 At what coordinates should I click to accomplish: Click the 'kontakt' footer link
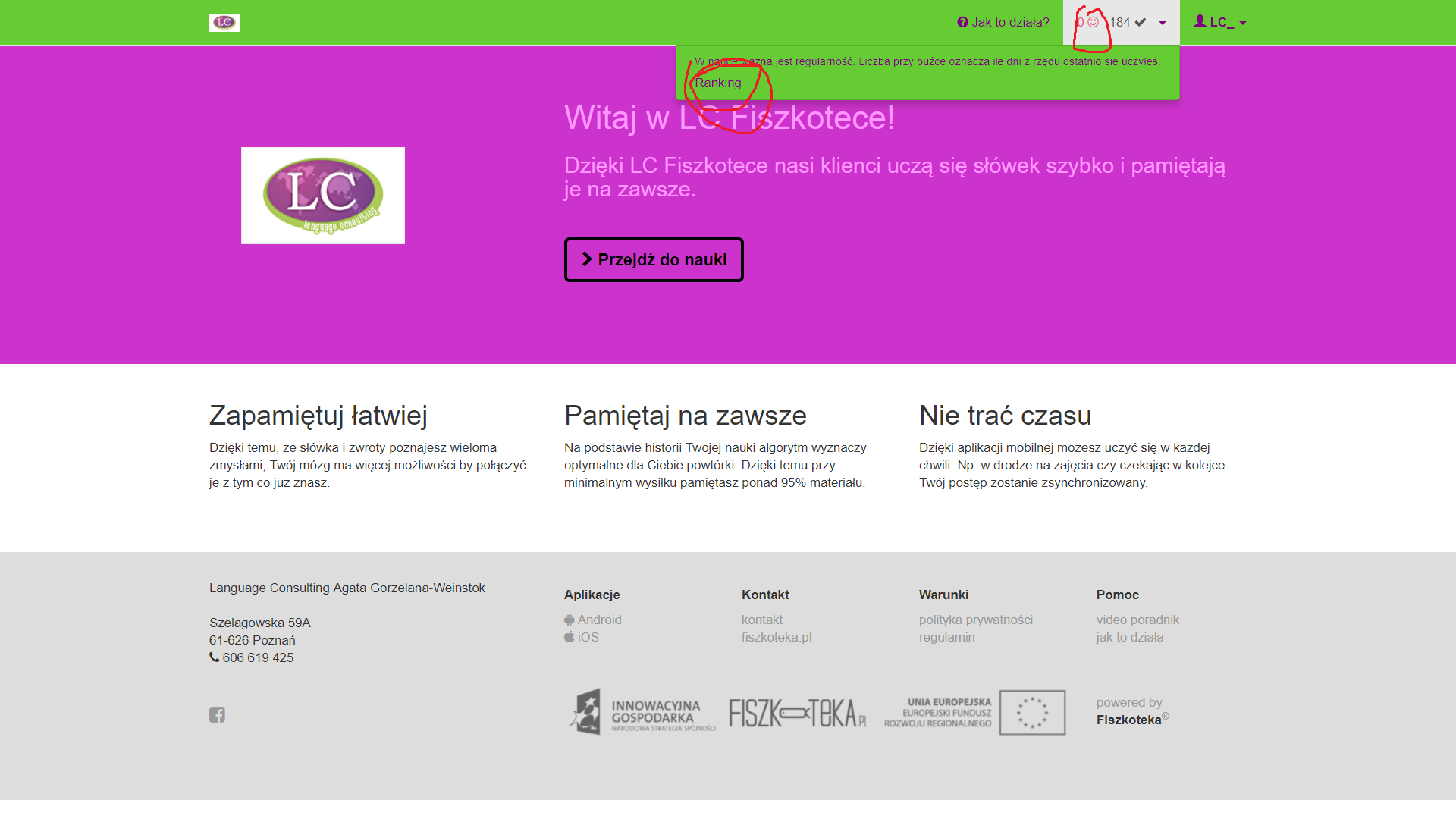(x=762, y=620)
